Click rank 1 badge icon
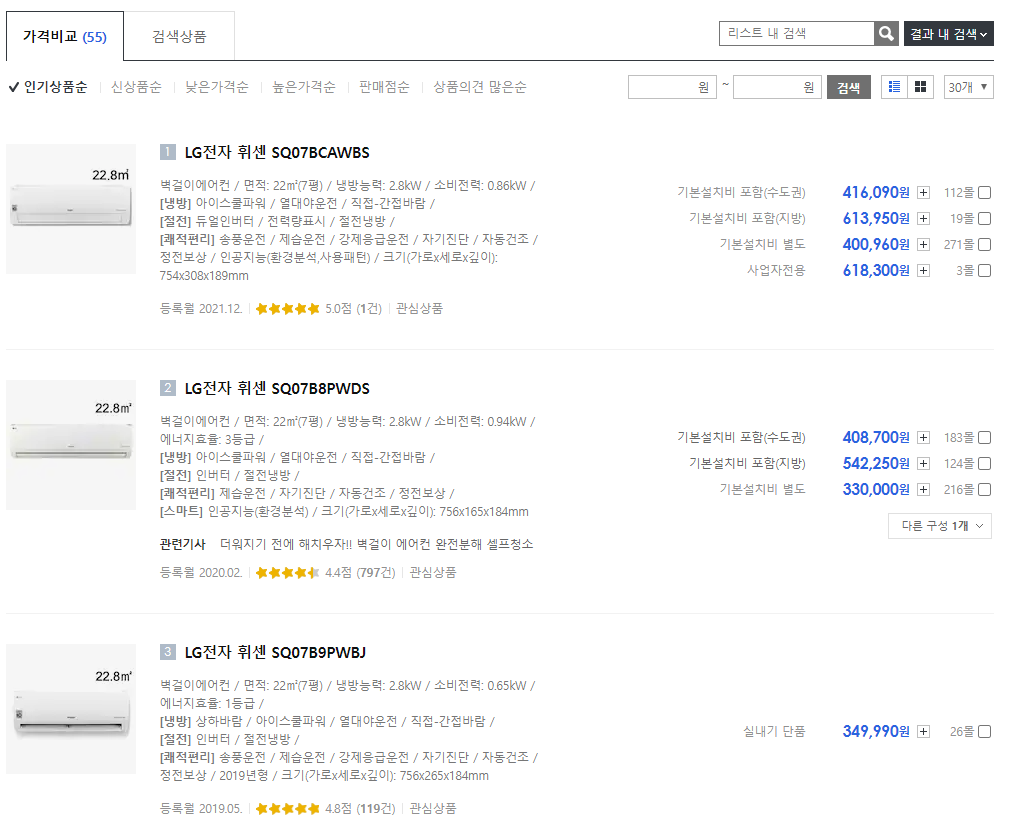The image size is (1012, 832). [168, 152]
